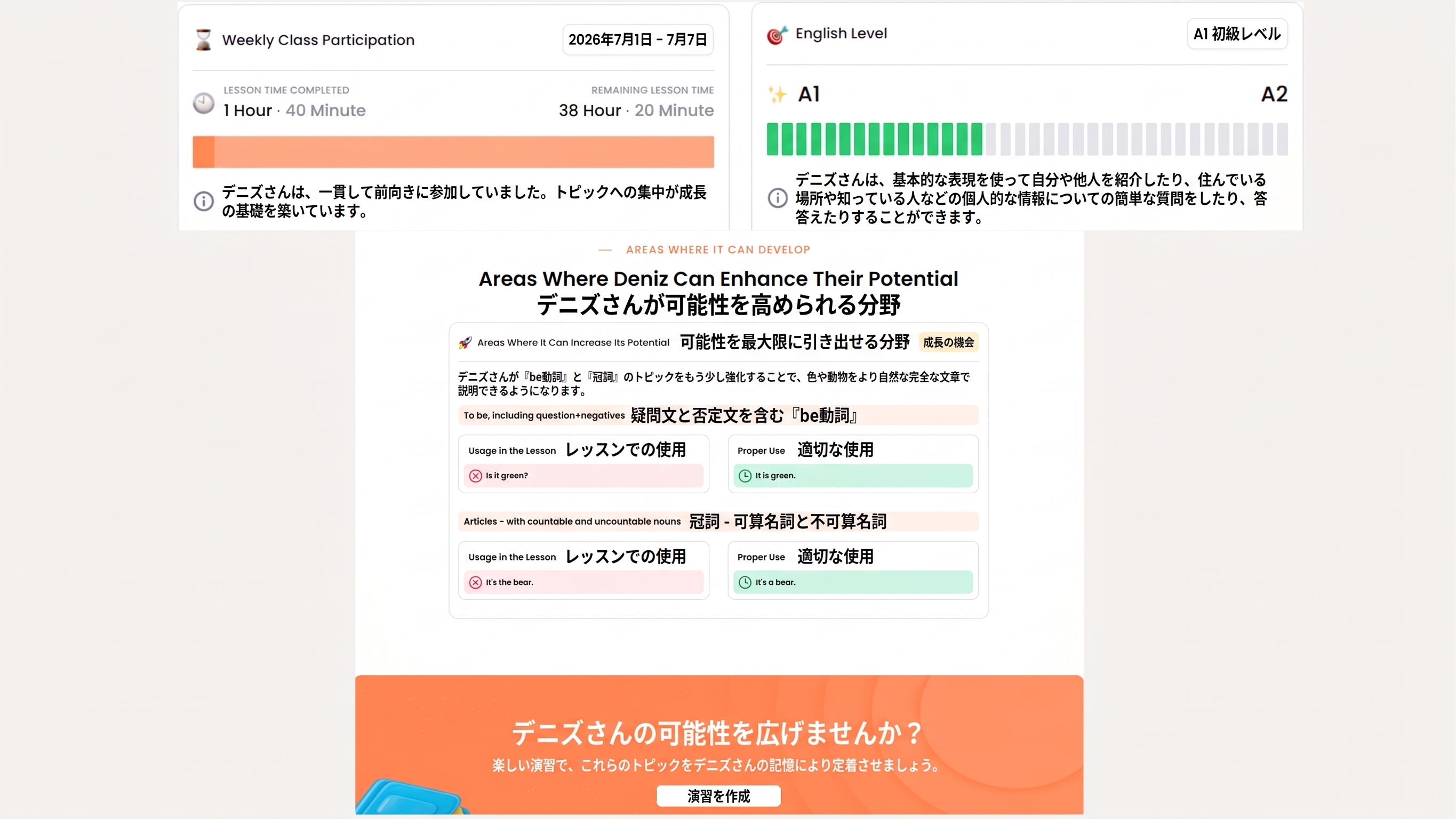Select the "Articles - with countable and uncountable nouns" row
Viewport: 1456px width, 819px height.
pos(718,521)
